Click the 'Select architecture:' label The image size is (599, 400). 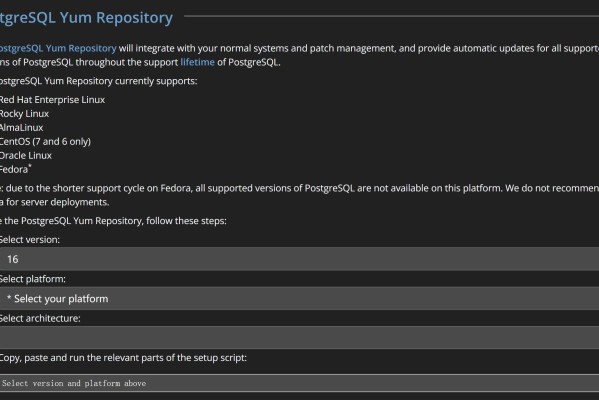[40, 318]
